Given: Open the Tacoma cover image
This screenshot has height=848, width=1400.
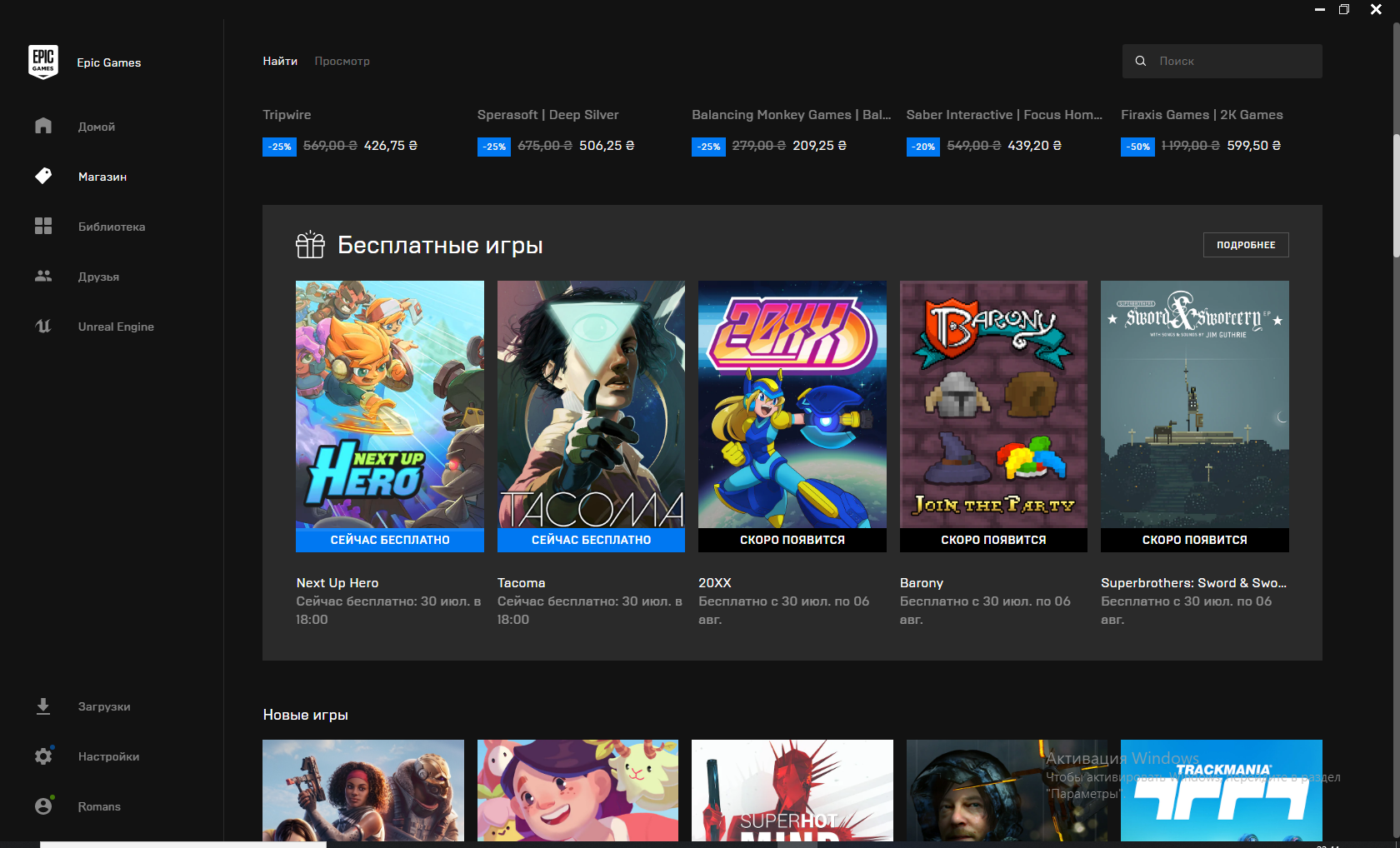Looking at the screenshot, I should (x=591, y=404).
